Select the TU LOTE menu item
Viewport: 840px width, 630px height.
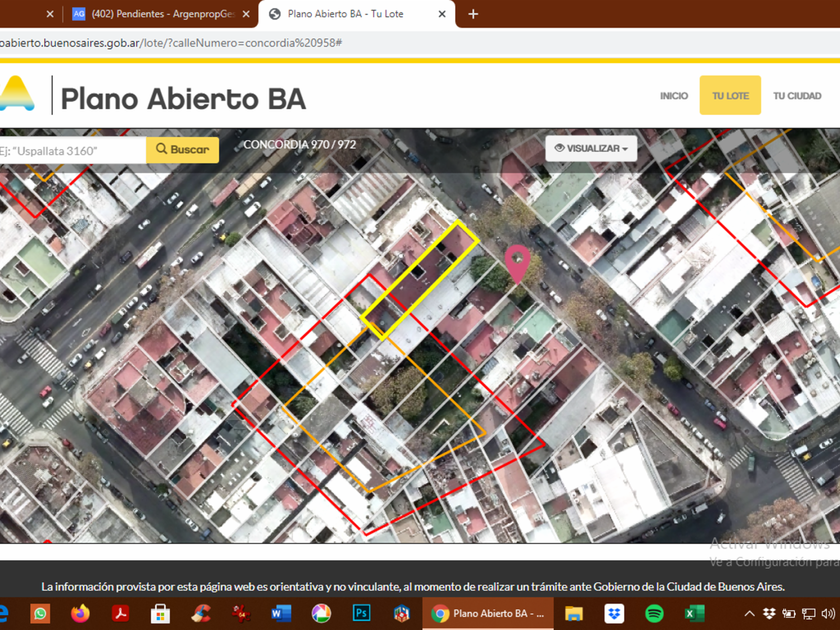coord(730,96)
